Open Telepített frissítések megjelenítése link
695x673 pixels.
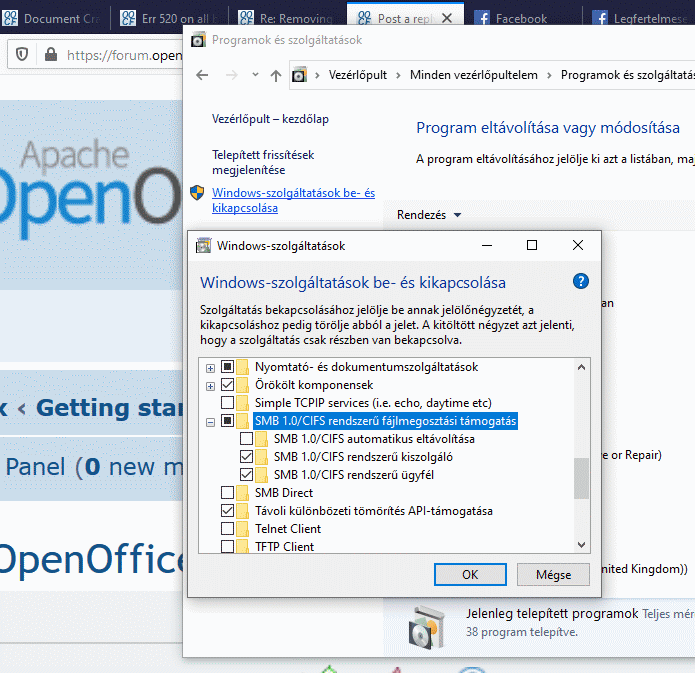263,162
